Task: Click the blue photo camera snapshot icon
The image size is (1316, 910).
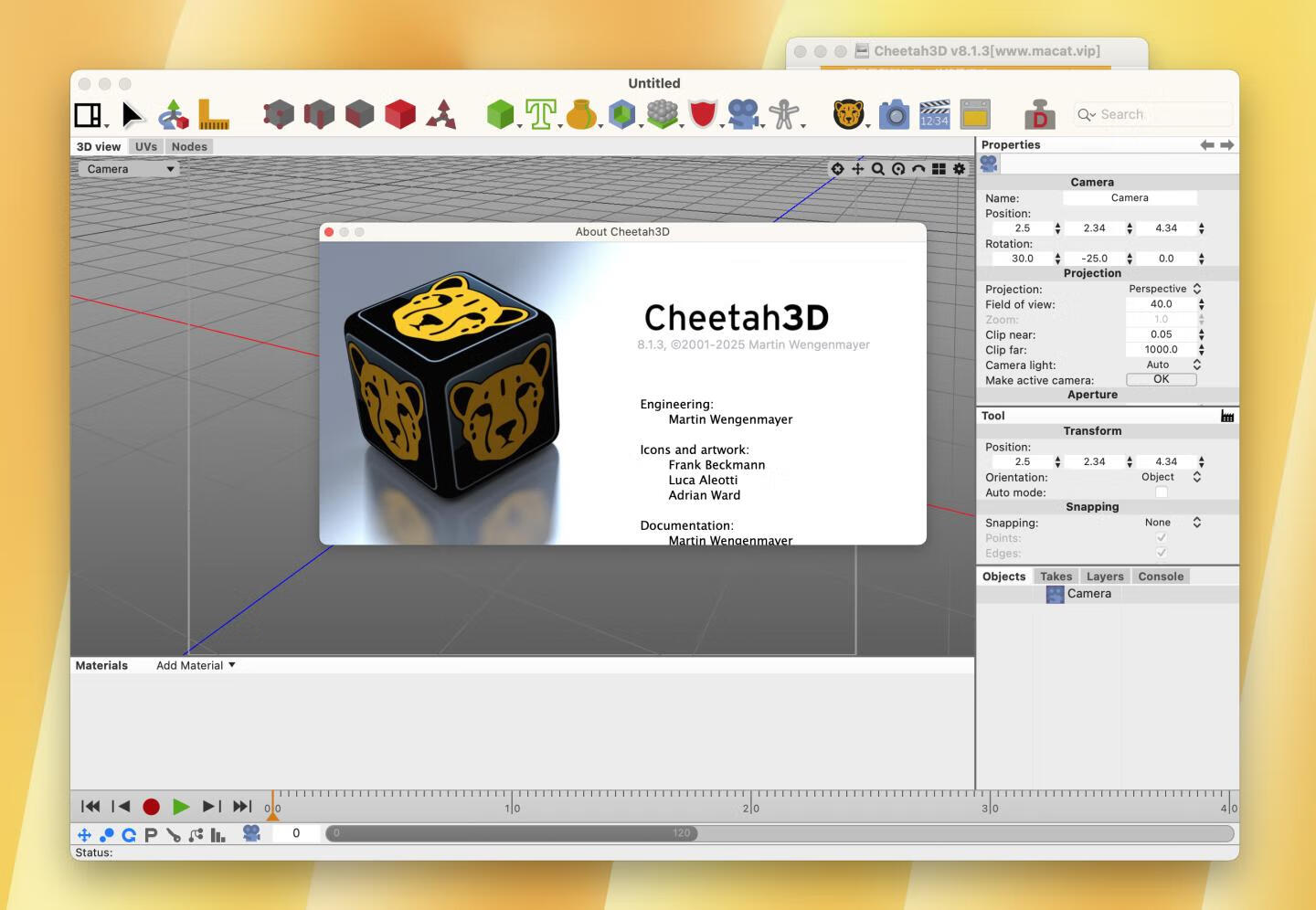Action: [894, 114]
